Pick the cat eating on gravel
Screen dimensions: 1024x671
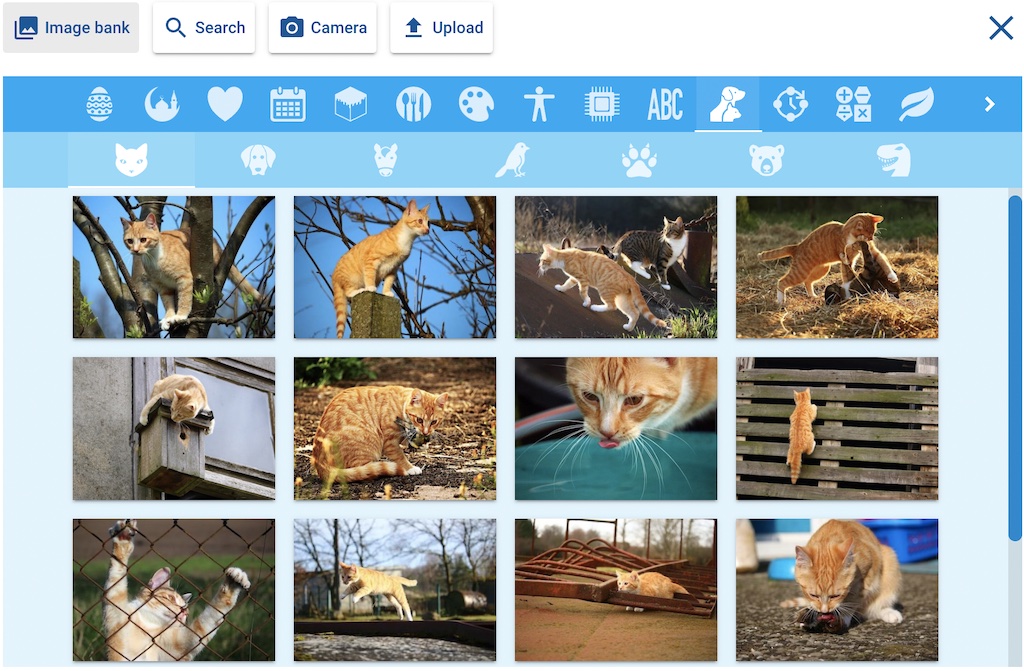837,590
